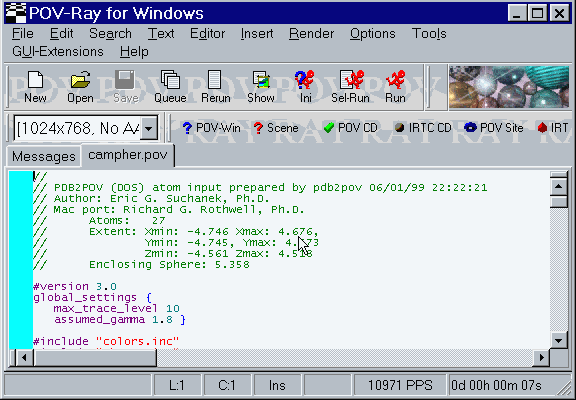Viewport: 576px width, 400px height.
Task: Click the PDB2POV (DOS) comment line
Action: click(x=260, y=188)
